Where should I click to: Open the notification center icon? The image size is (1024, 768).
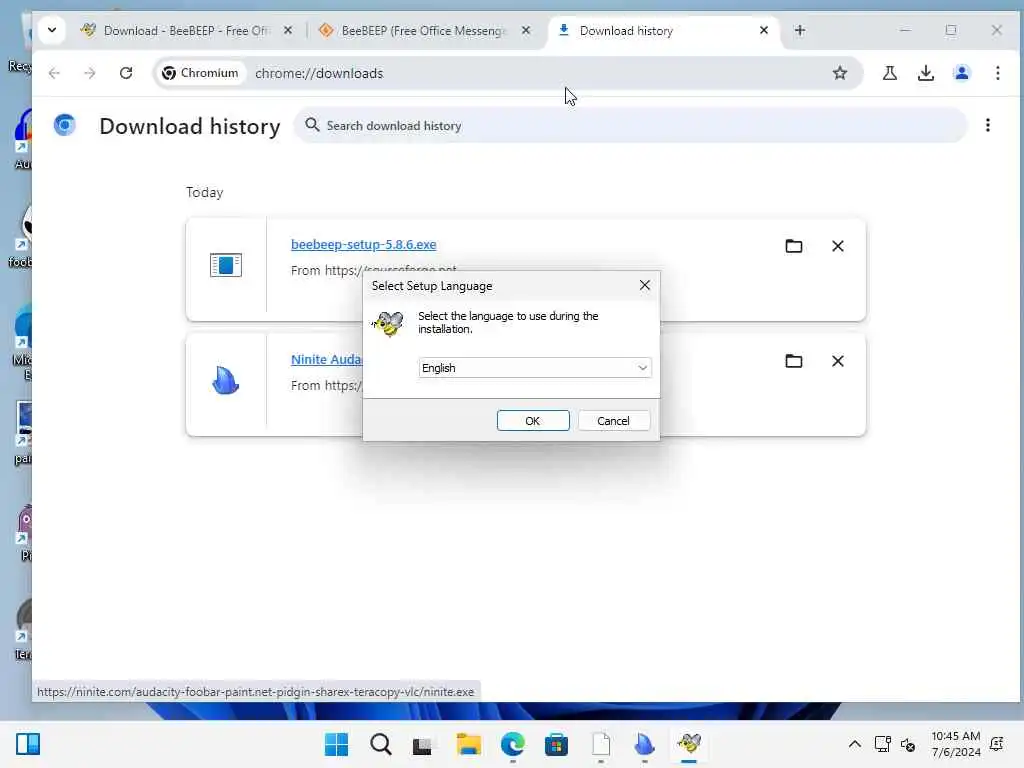coord(997,744)
